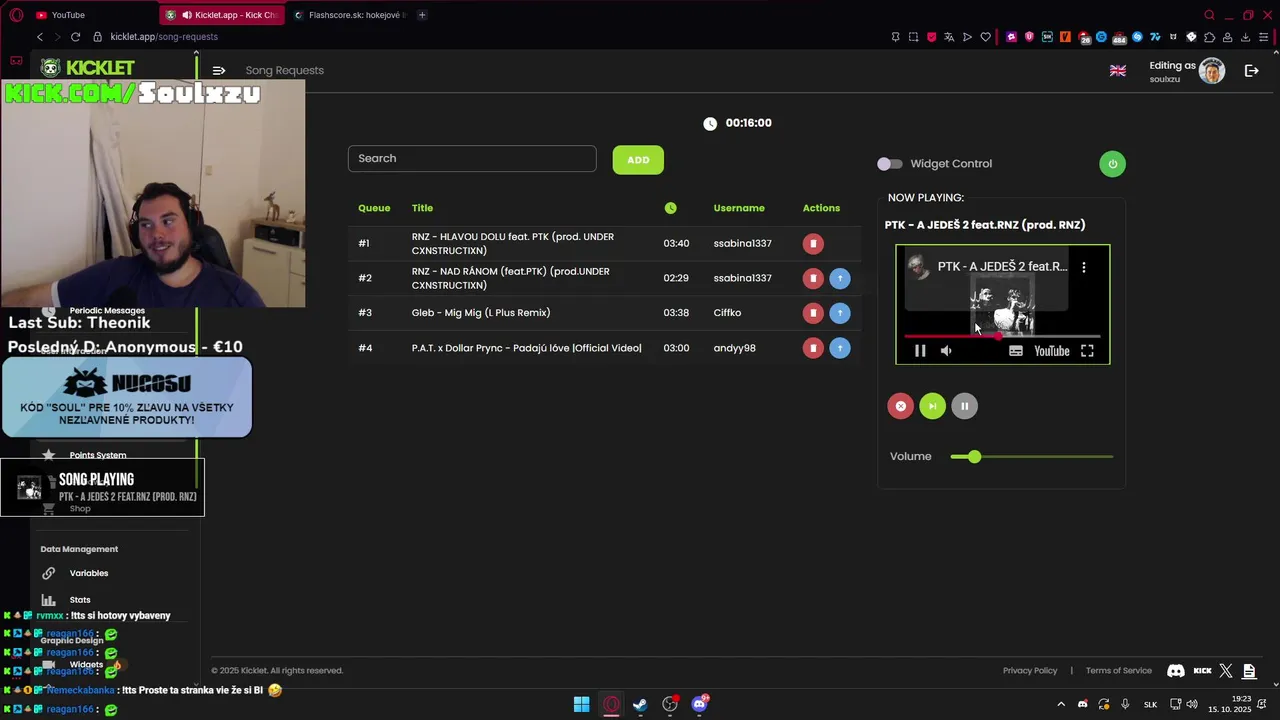Delete song #4 Padajú lóve
This screenshot has height=720, width=1280.
point(813,348)
